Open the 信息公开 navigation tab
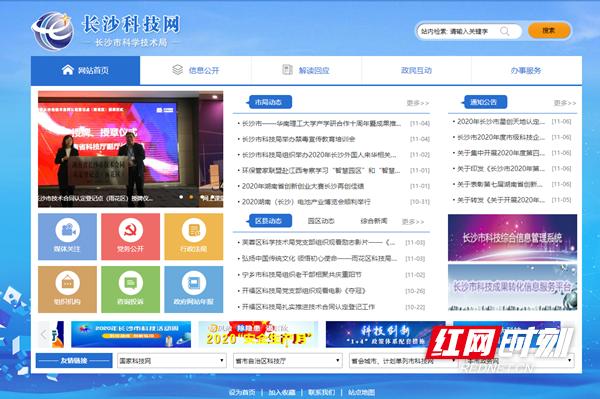The image size is (600, 399). (x=196, y=70)
